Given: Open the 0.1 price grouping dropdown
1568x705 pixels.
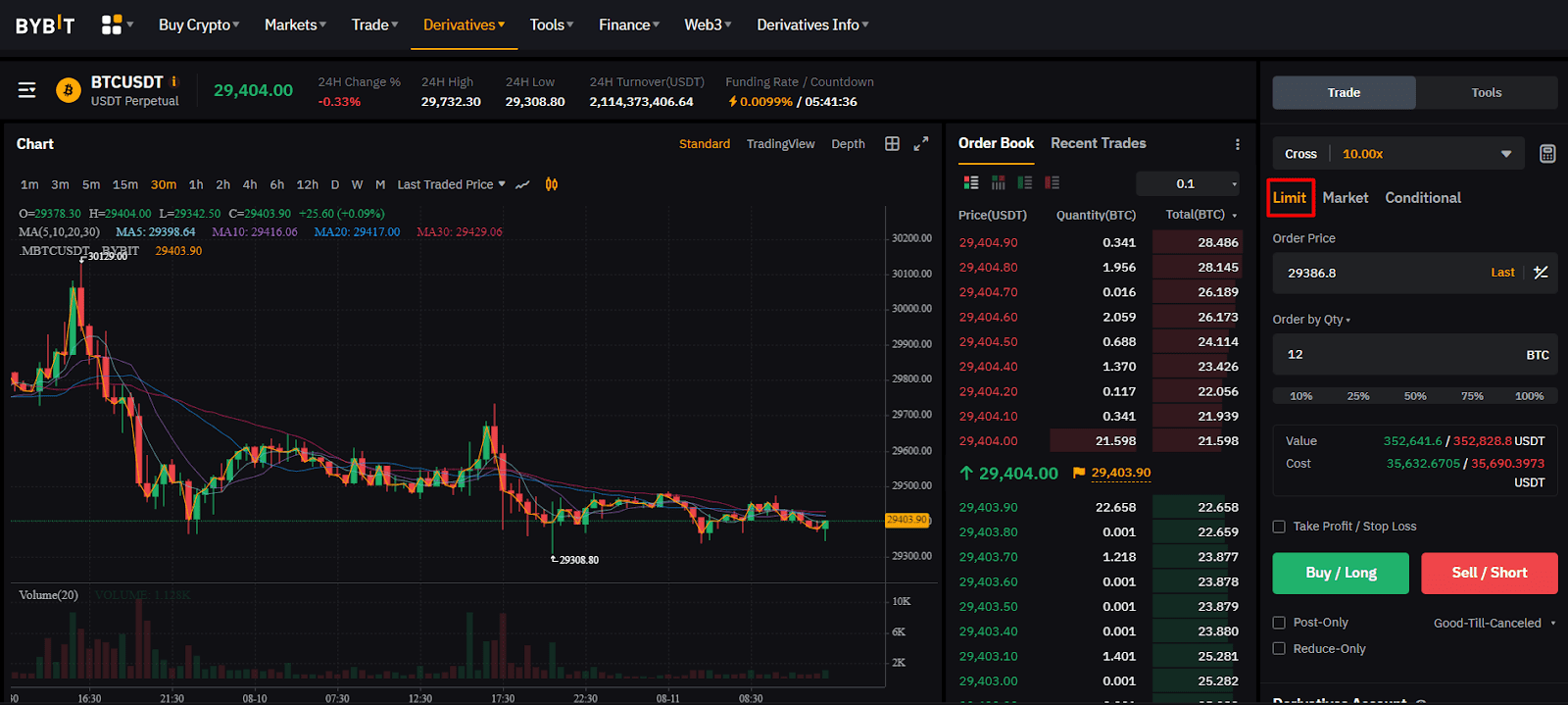Looking at the screenshot, I should pos(1189,183).
